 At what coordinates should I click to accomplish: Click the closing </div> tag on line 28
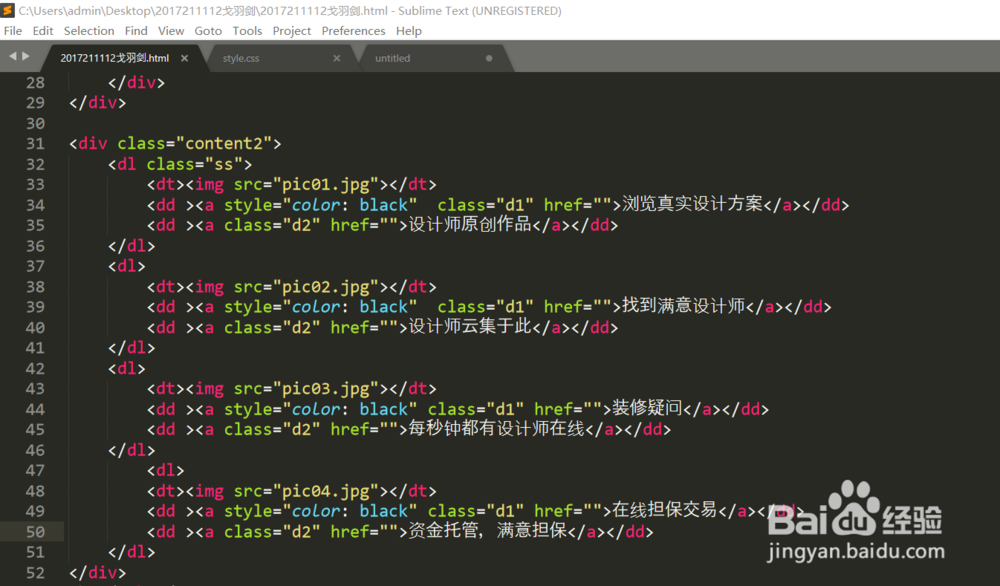(x=136, y=82)
